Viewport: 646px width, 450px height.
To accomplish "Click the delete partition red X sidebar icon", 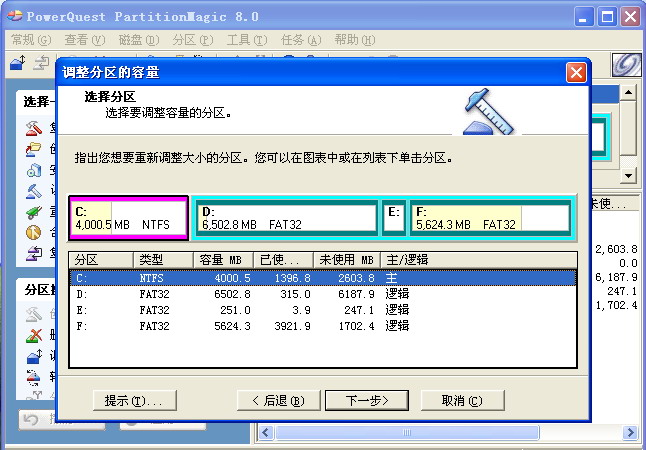I will [x=33, y=335].
